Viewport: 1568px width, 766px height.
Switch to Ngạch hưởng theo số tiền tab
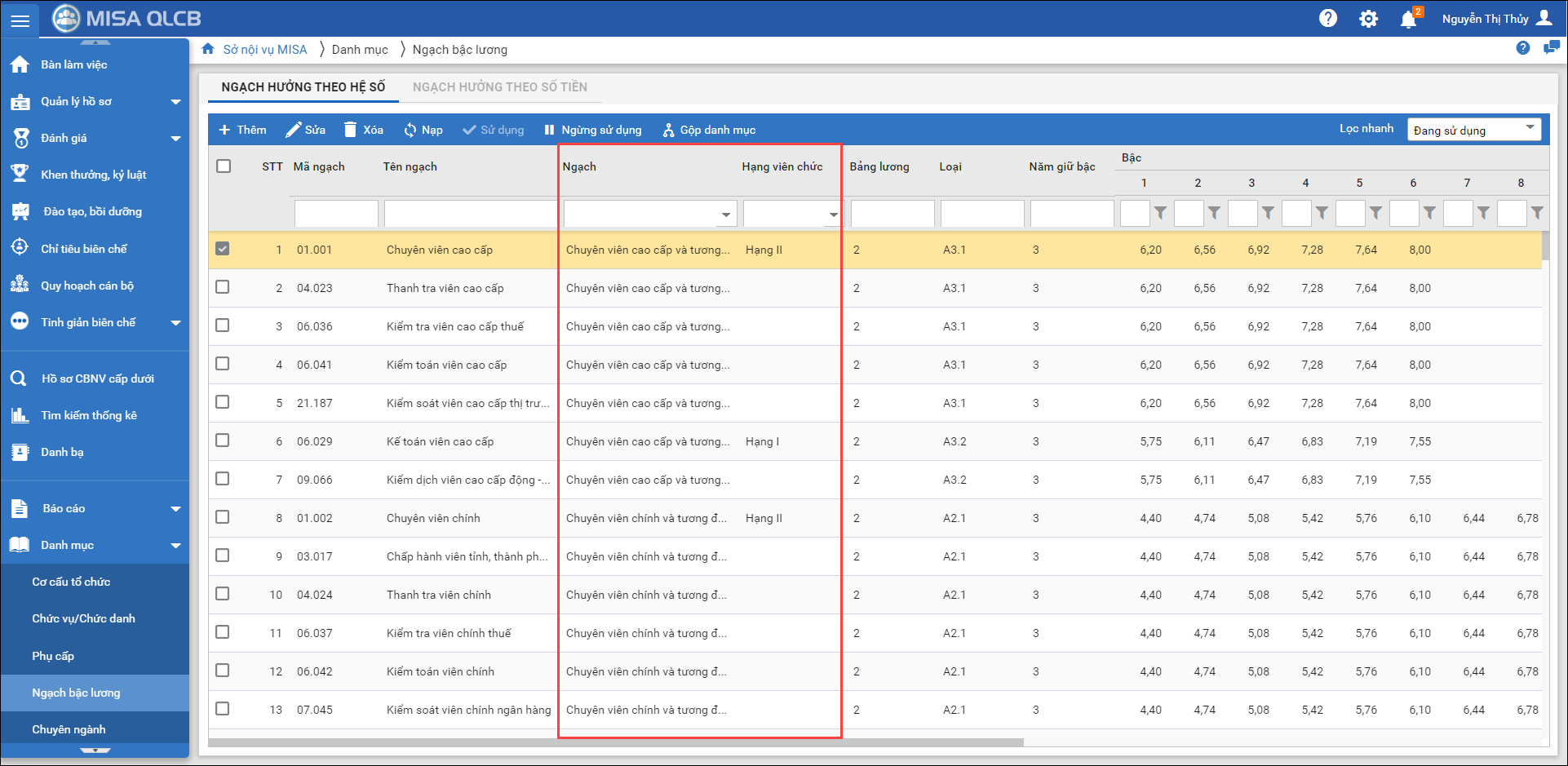point(499,86)
